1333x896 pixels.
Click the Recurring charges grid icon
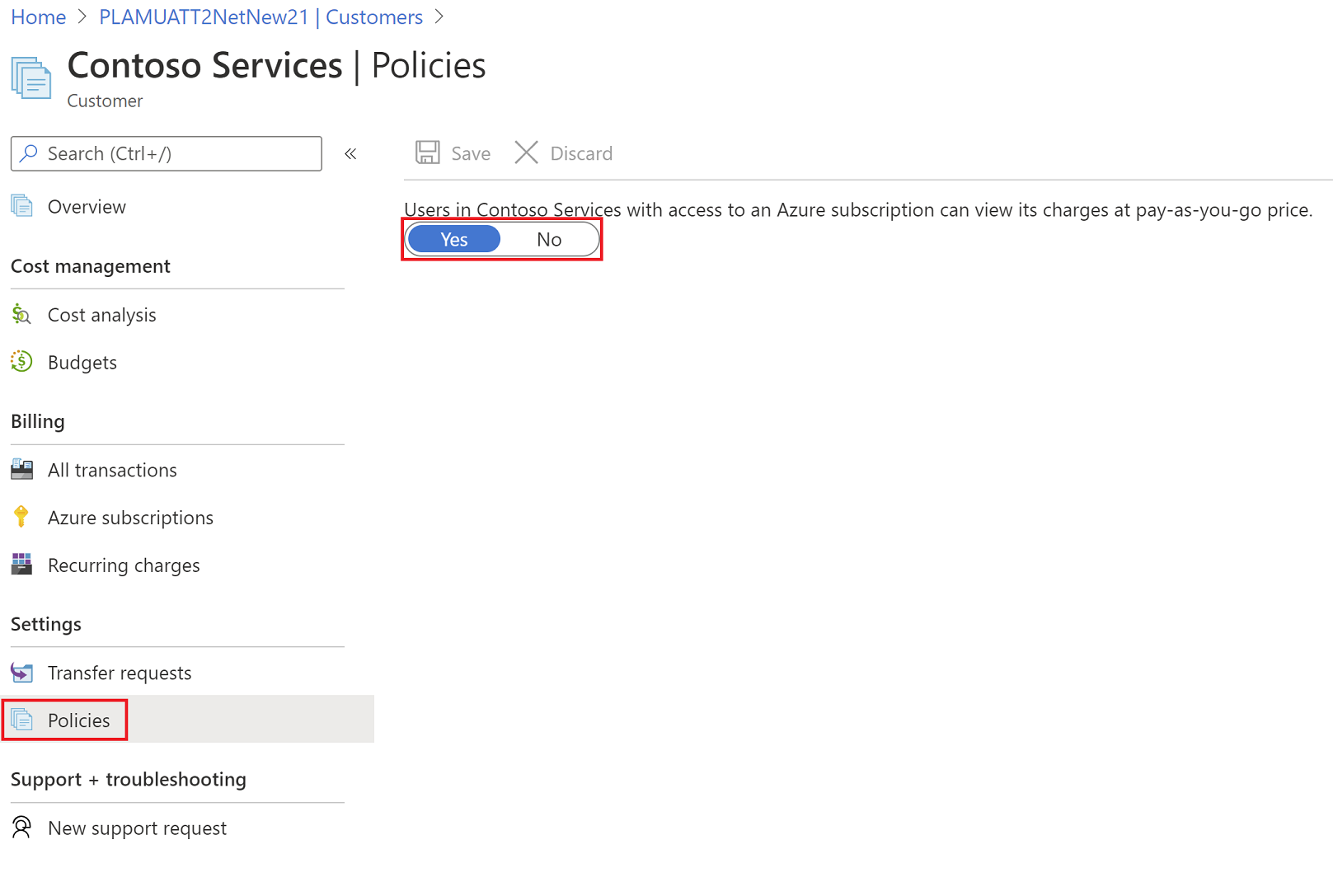point(22,565)
